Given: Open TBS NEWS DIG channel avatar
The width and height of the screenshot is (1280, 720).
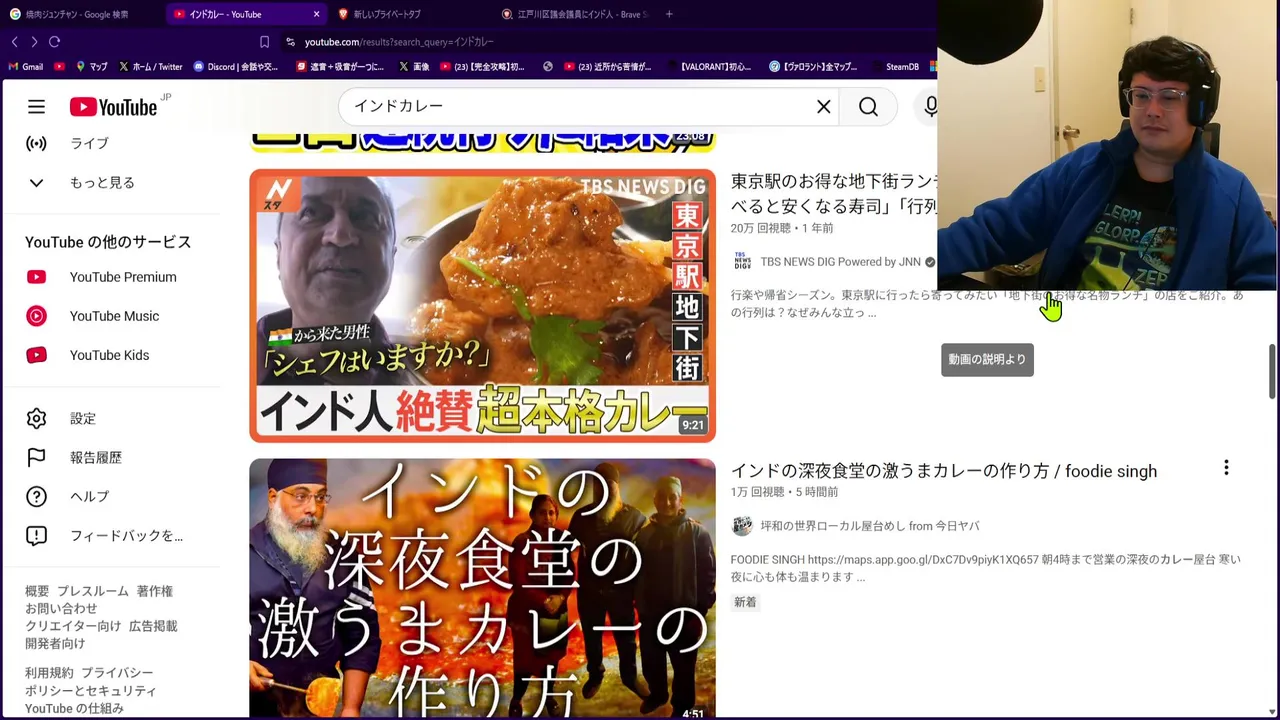Looking at the screenshot, I should click(x=742, y=262).
